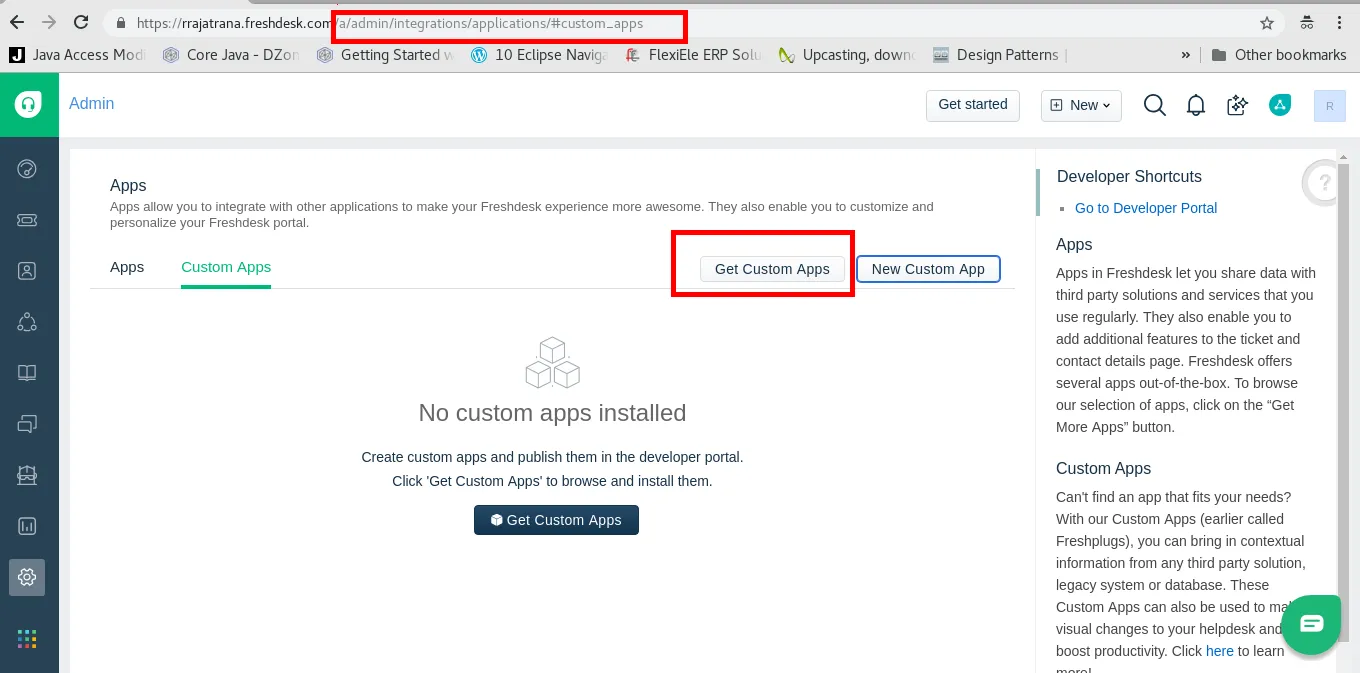Open the Upcasting bookmark
This screenshot has width=1360, height=673.
click(847, 55)
